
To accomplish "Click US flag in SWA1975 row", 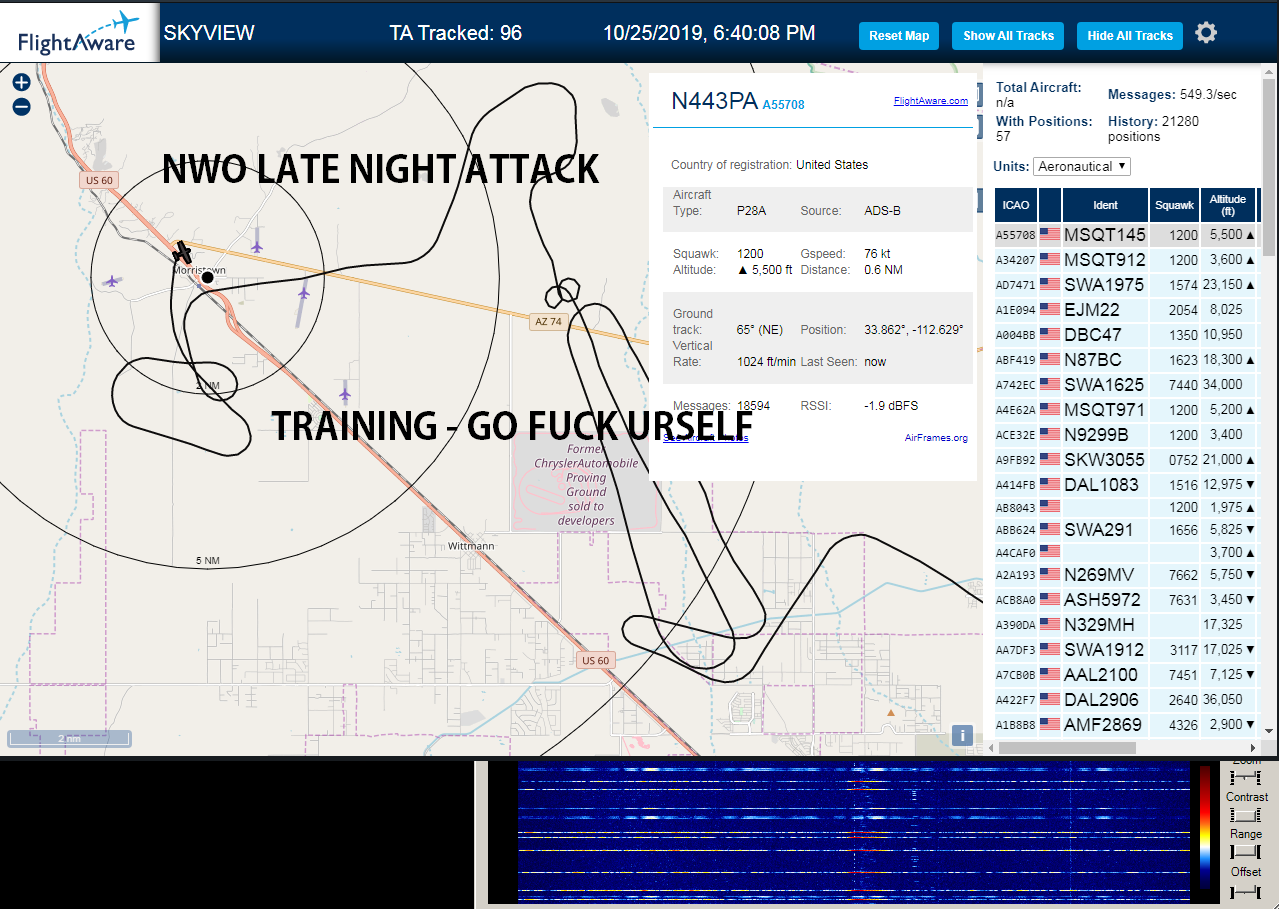I will tap(1050, 285).
